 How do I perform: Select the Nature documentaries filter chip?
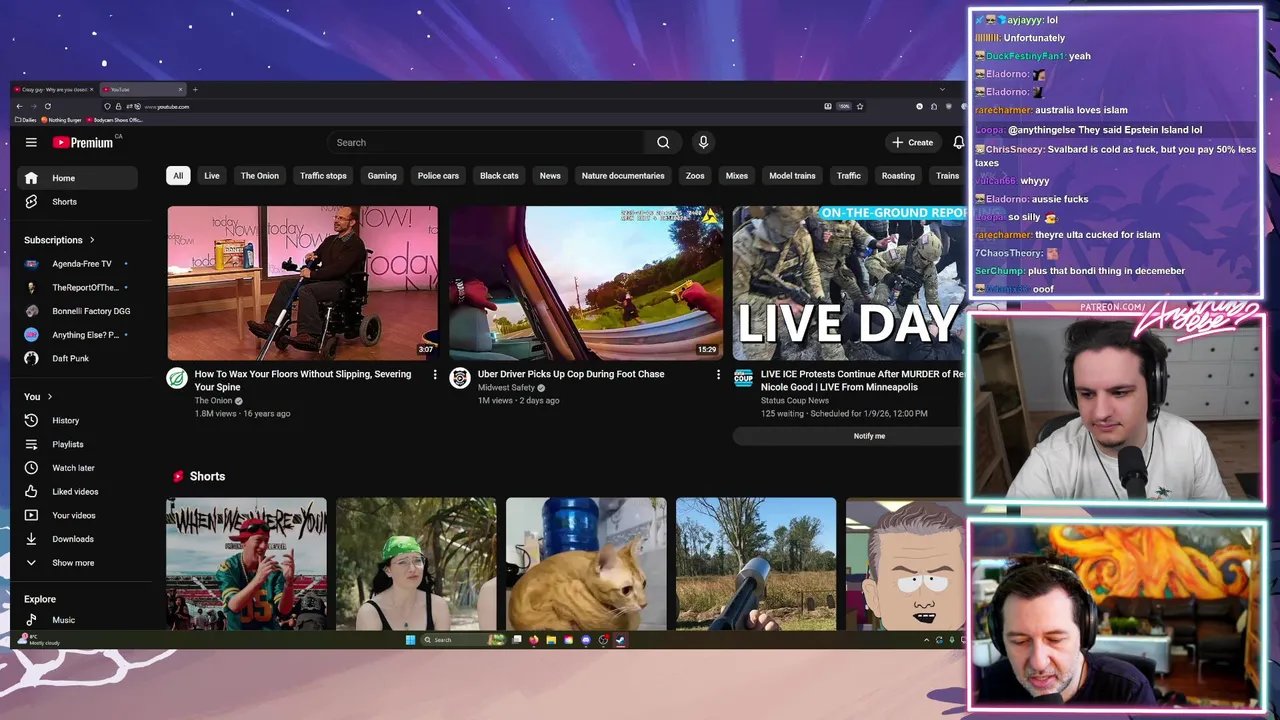623,176
